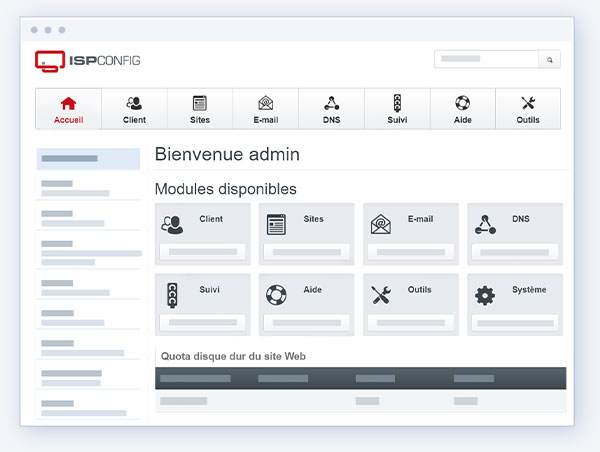Open the Suivi monitoring tab

397,109
